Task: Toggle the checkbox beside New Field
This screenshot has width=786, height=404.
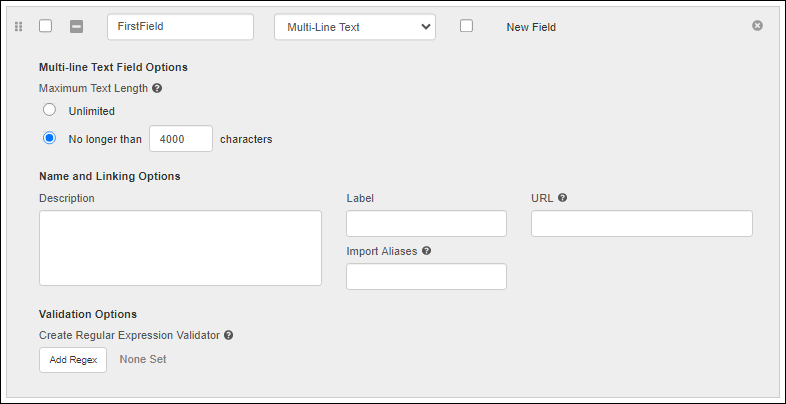Action: click(466, 26)
